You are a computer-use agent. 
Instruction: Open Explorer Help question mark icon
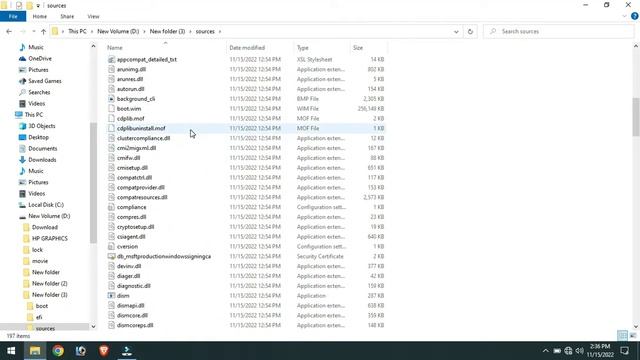pyautogui.click(x=635, y=16)
